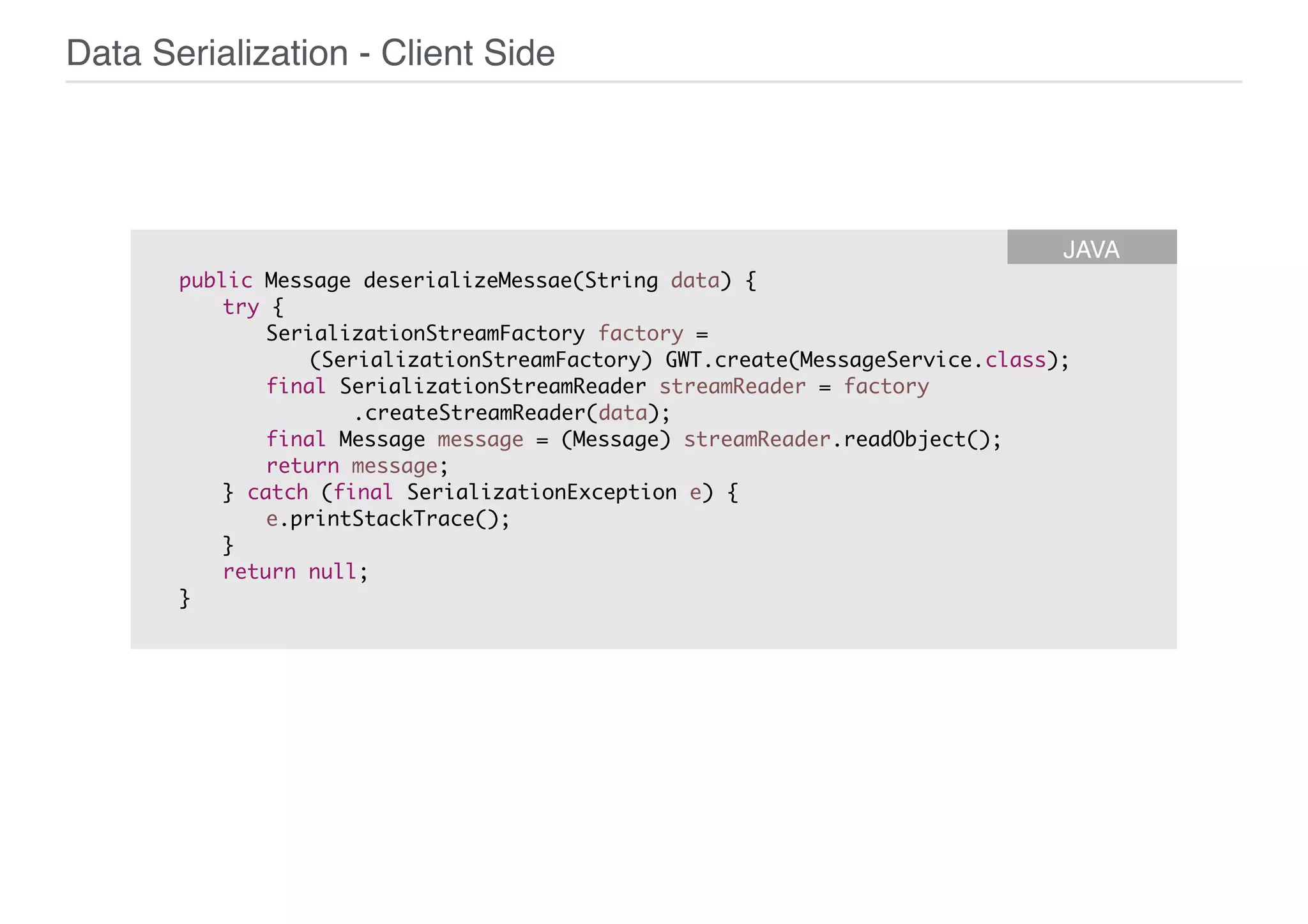Click the slide title 'Data Serialization - Client Side'
Viewport: 1308px width, 924px height.
[x=310, y=52]
